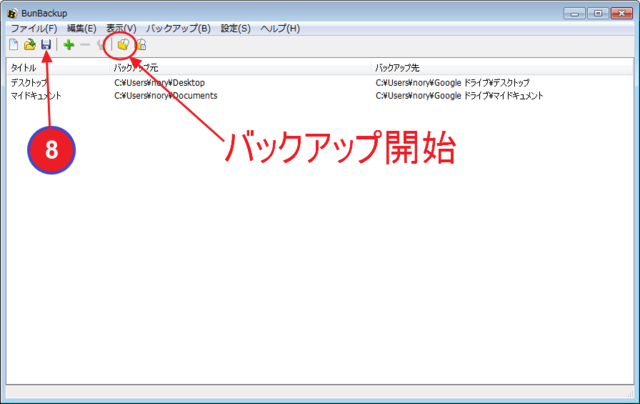640x404 pixels.
Task: Open the バックアップ(B) menu
Action: click(178, 28)
